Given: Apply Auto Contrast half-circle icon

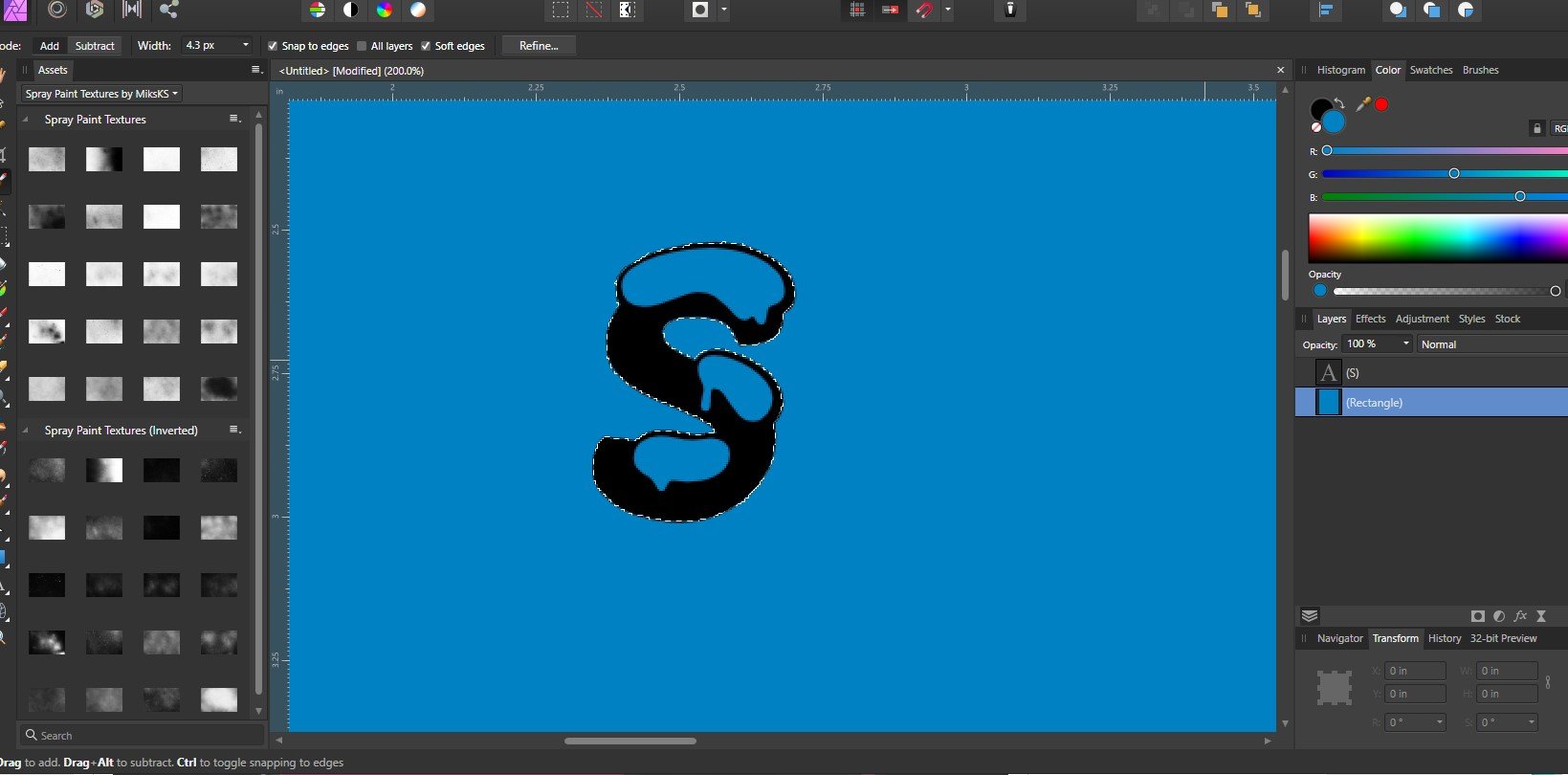Looking at the screenshot, I should (x=351, y=10).
